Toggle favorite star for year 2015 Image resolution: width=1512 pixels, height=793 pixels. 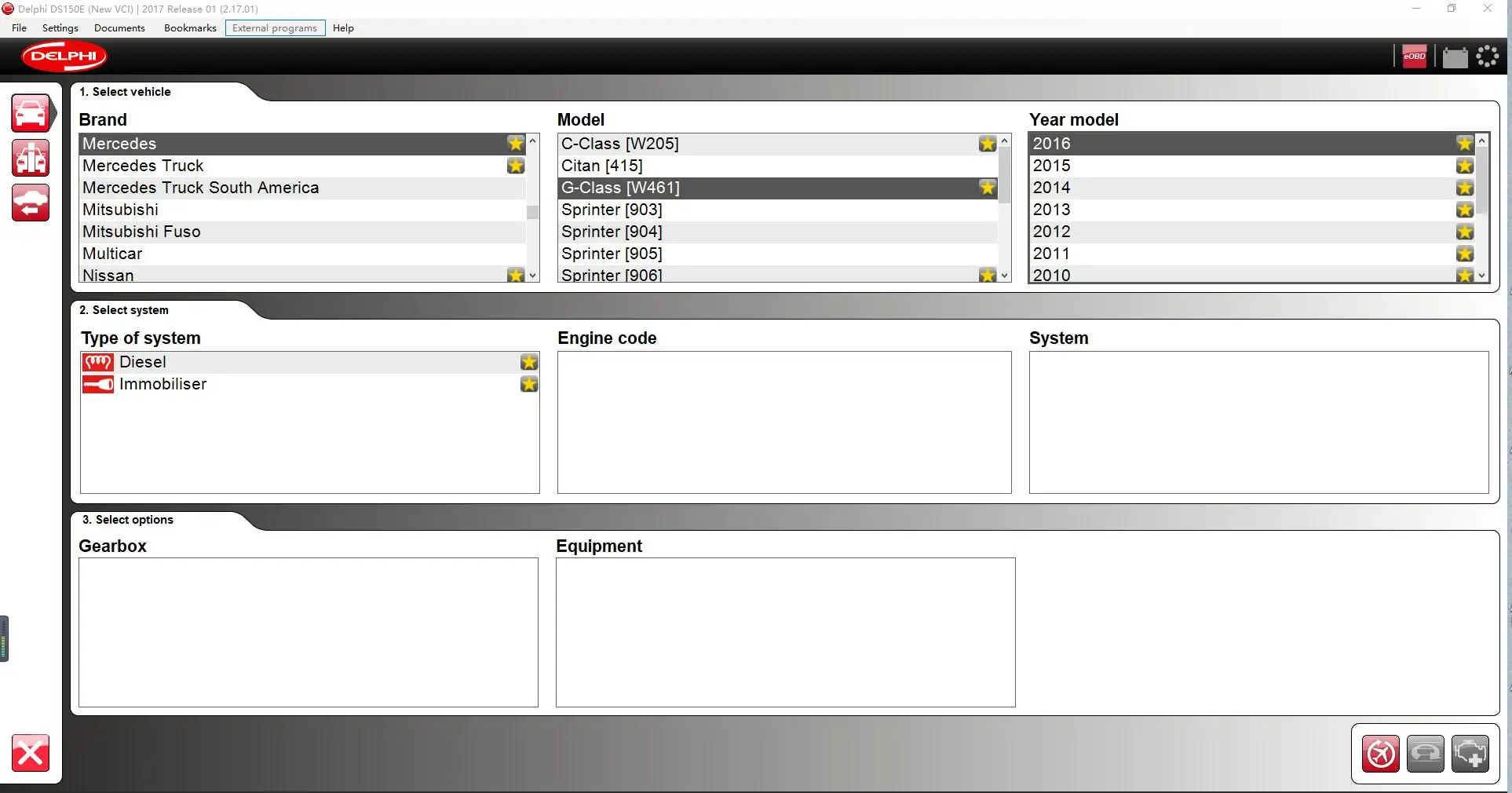1465,166
